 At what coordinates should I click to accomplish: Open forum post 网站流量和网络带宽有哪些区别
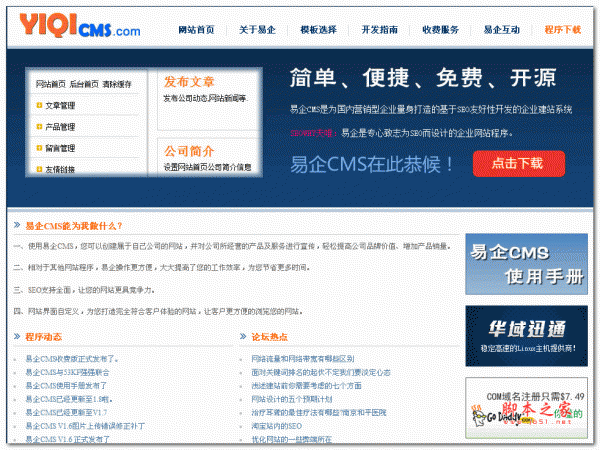tap(303, 359)
